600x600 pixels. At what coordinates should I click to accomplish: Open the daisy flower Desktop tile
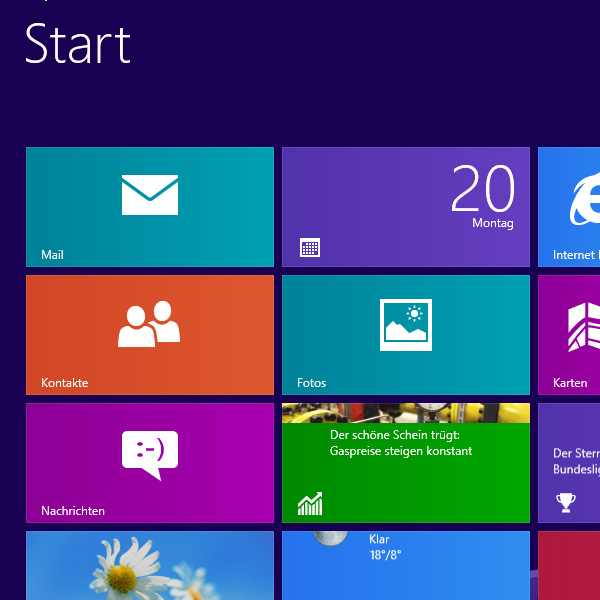point(150,566)
